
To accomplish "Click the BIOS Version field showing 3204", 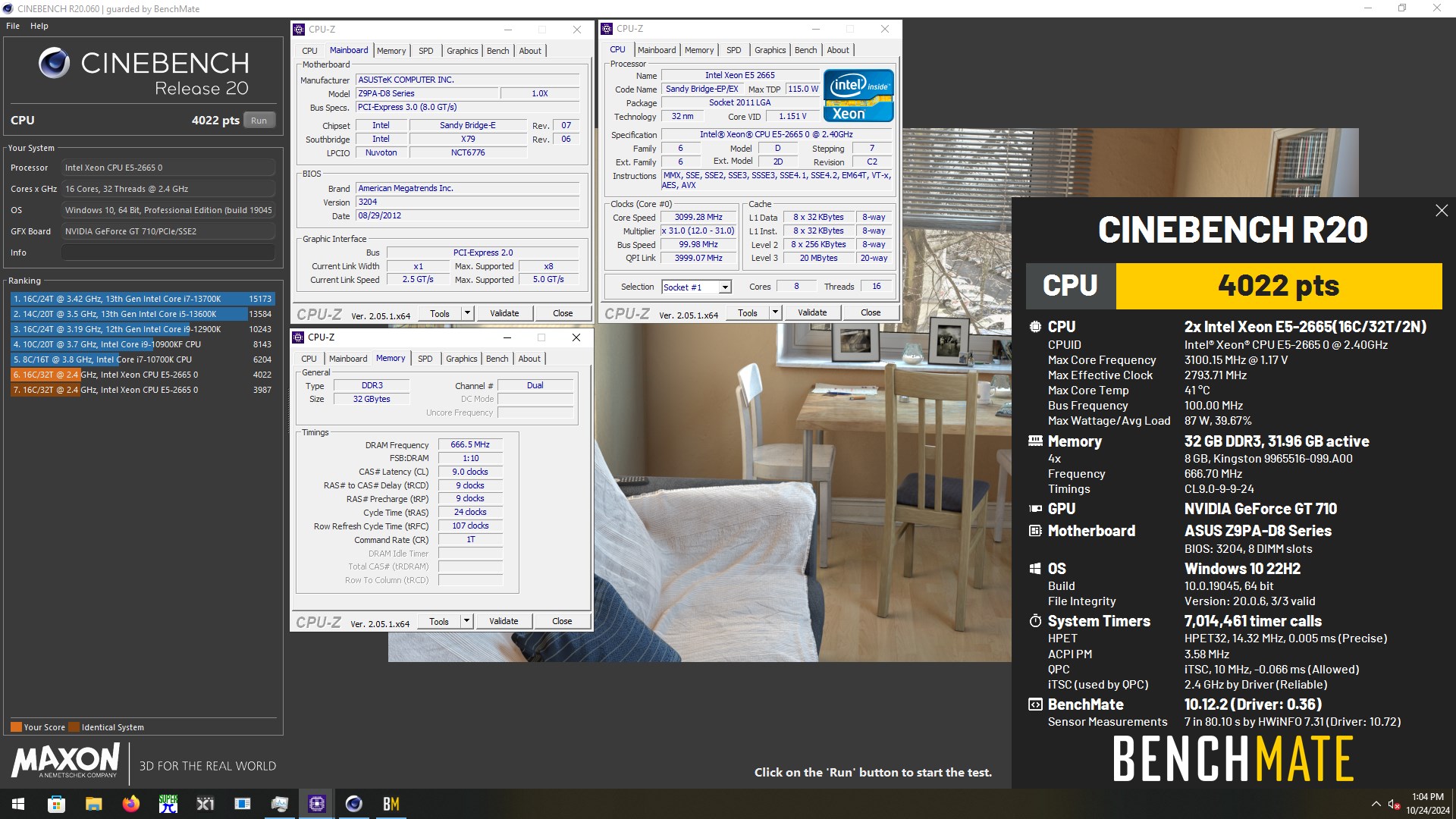I will [x=468, y=202].
